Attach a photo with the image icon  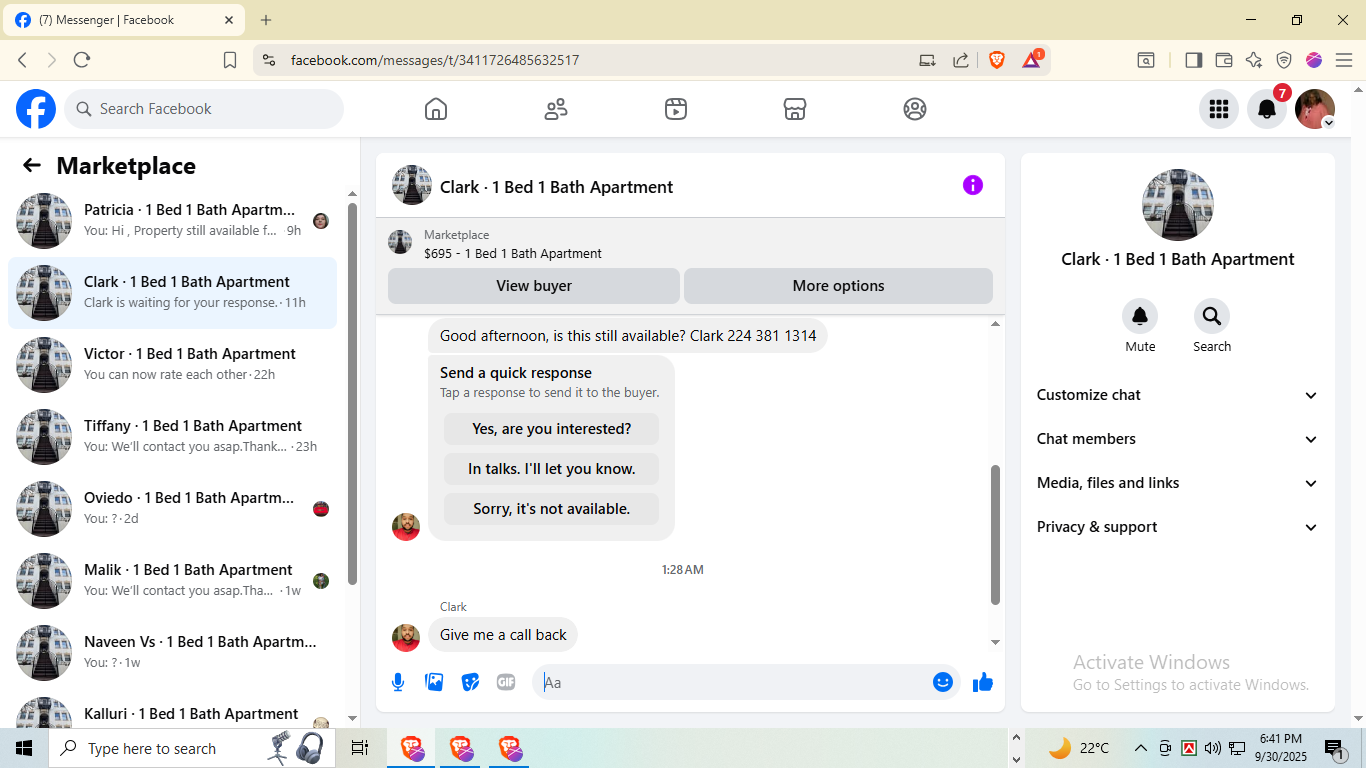[434, 682]
